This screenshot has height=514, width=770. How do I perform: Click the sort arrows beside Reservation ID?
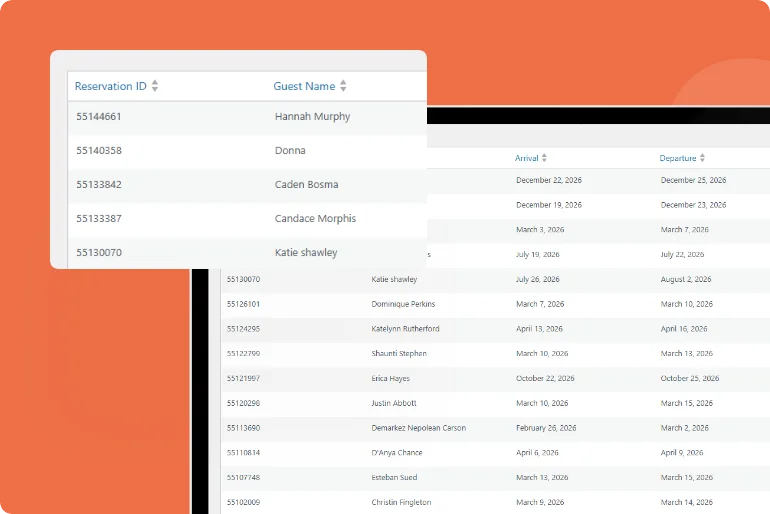(x=155, y=87)
